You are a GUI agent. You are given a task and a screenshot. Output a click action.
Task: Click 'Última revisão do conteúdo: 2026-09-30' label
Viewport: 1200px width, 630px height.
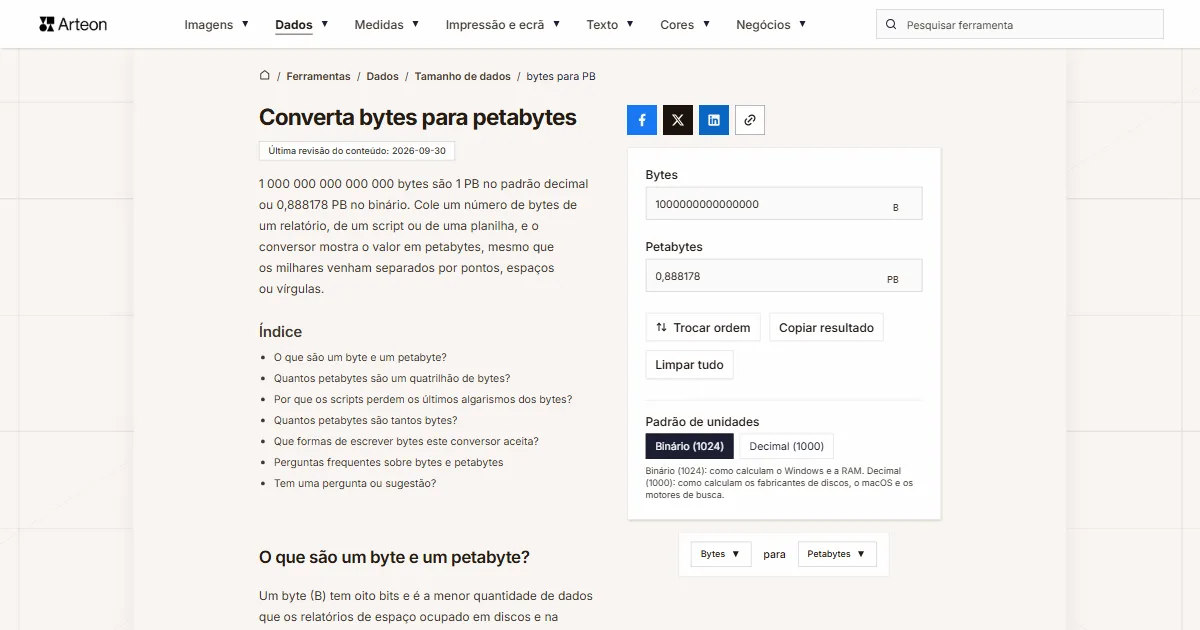pyautogui.click(x=357, y=151)
